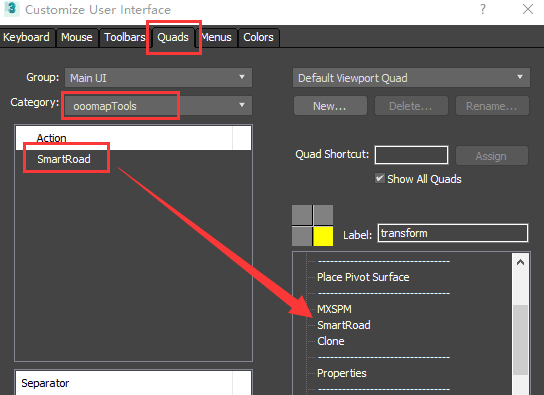Select the Quads tab
544x395 pixels.
tap(173, 37)
